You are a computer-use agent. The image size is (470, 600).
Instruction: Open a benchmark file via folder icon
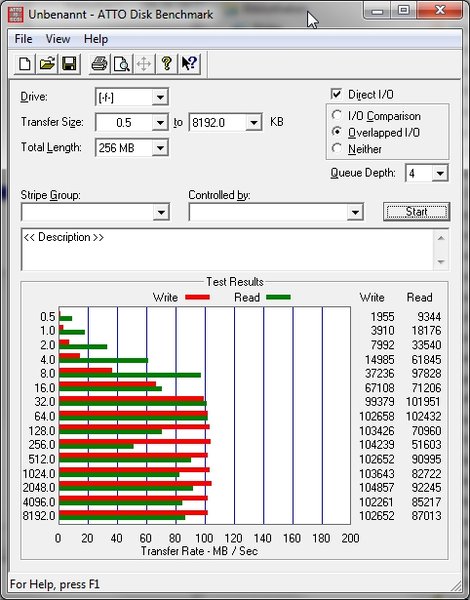point(47,64)
